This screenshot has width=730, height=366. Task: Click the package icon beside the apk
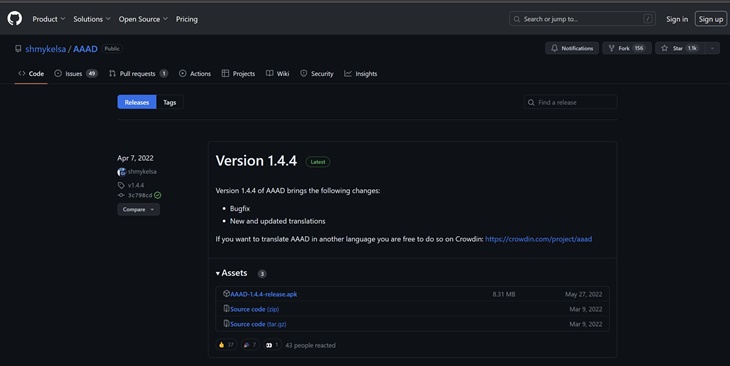[226, 294]
